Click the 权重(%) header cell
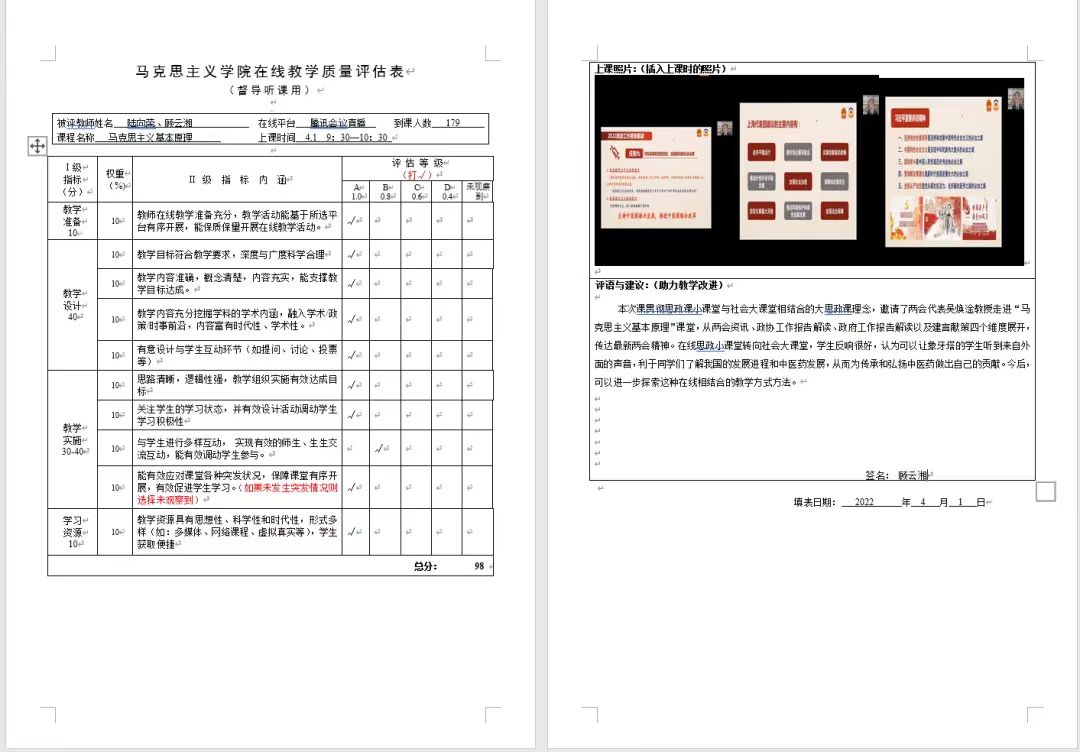1080x752 pixels. [x=115, y=179]
